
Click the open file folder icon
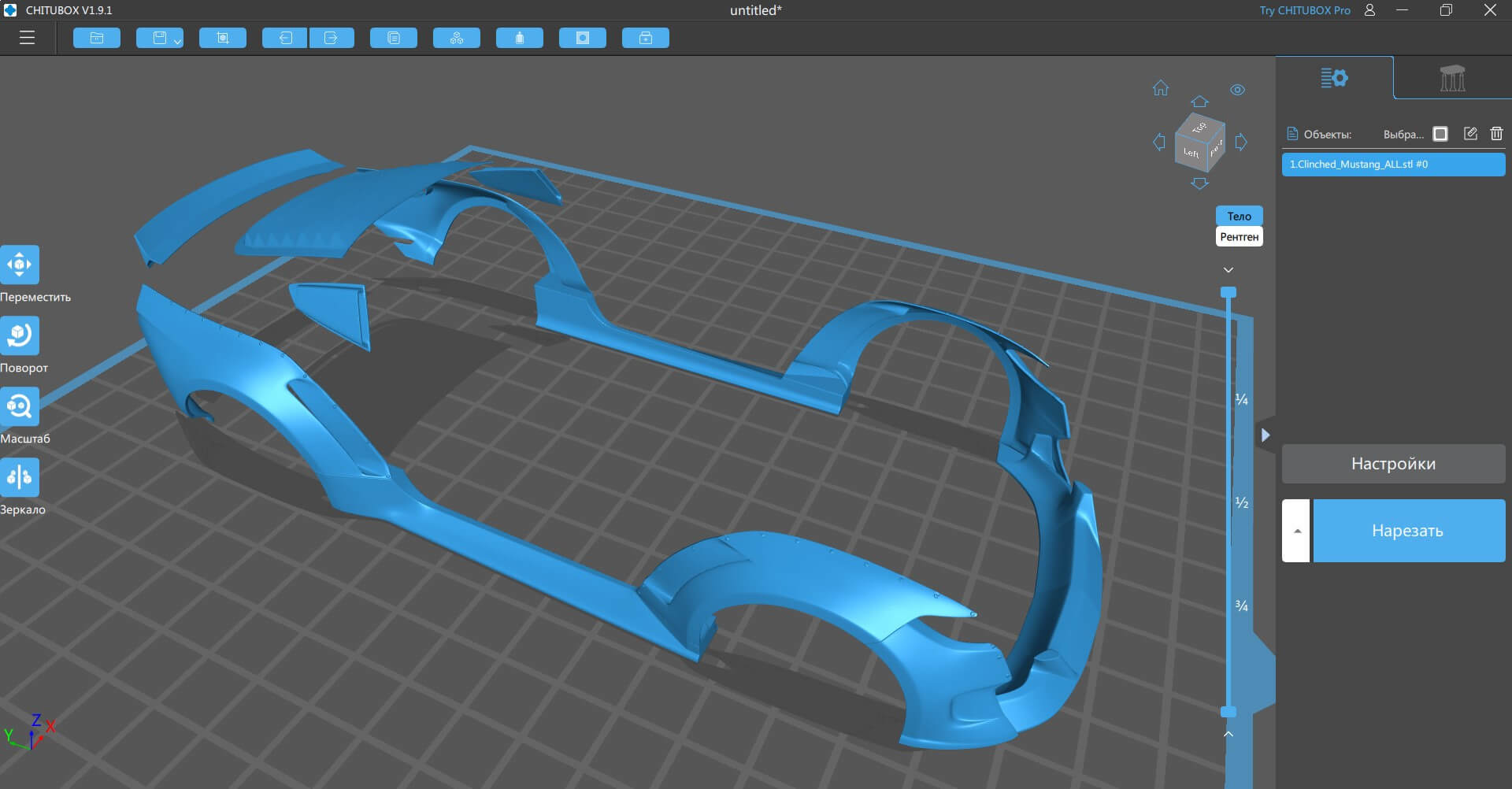97,38
